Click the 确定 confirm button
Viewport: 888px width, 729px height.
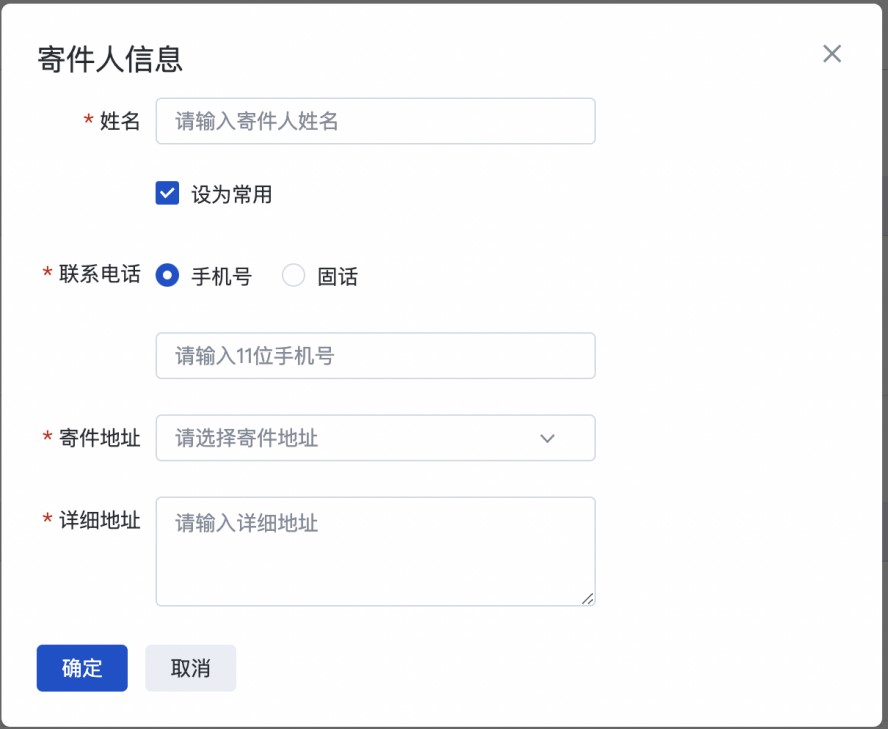tap(81, 668)
